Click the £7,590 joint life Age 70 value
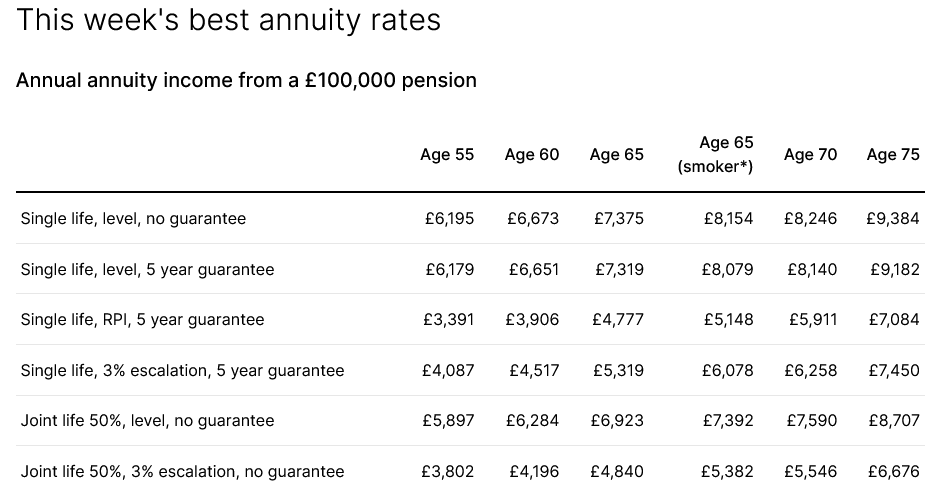Viewport: 939px width, 495px height. click(811, 421)
